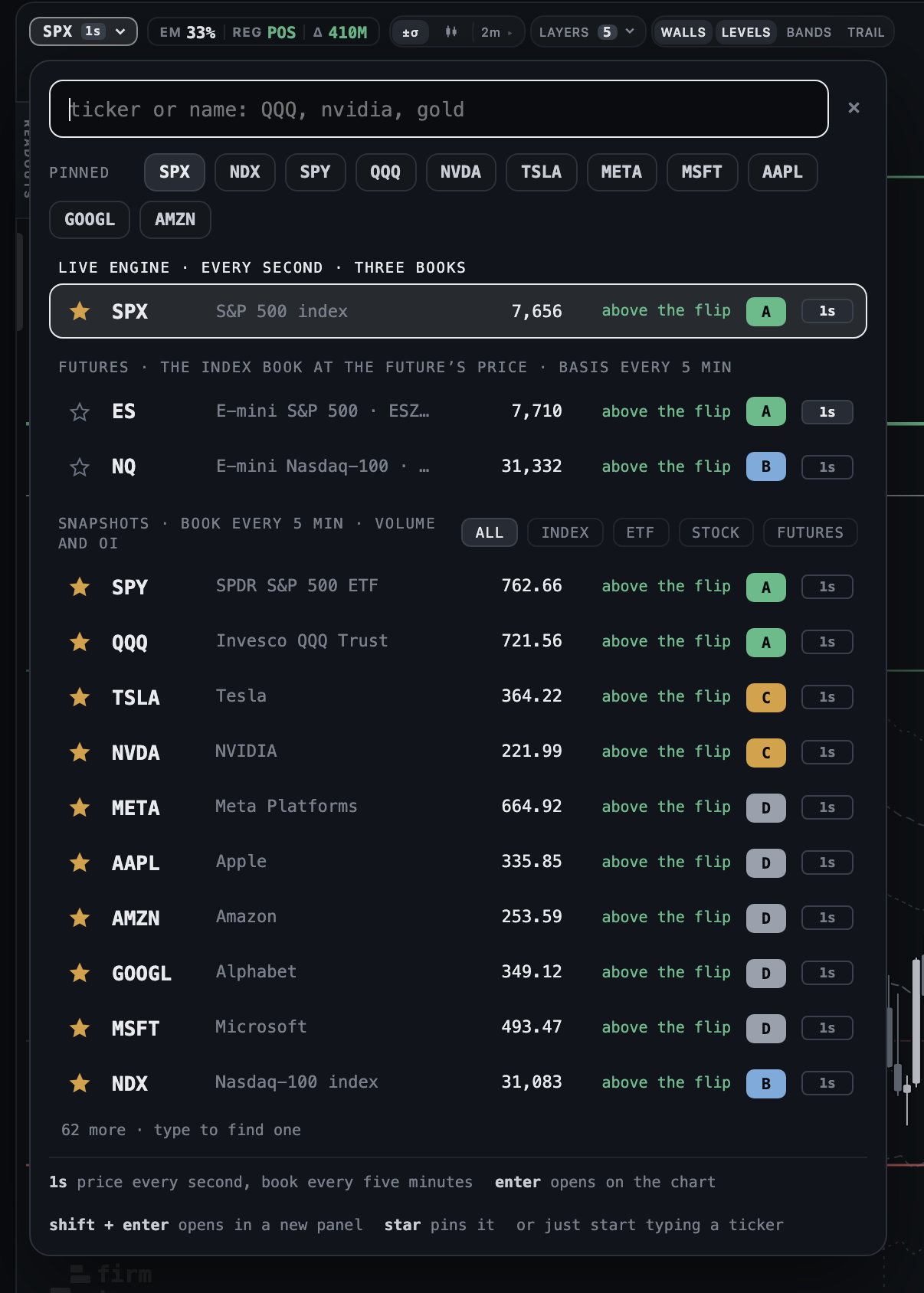The width and height of the screenshot is (924, 1293).
Task: Unstar the GOOGL row
Action: coord(80,973)
